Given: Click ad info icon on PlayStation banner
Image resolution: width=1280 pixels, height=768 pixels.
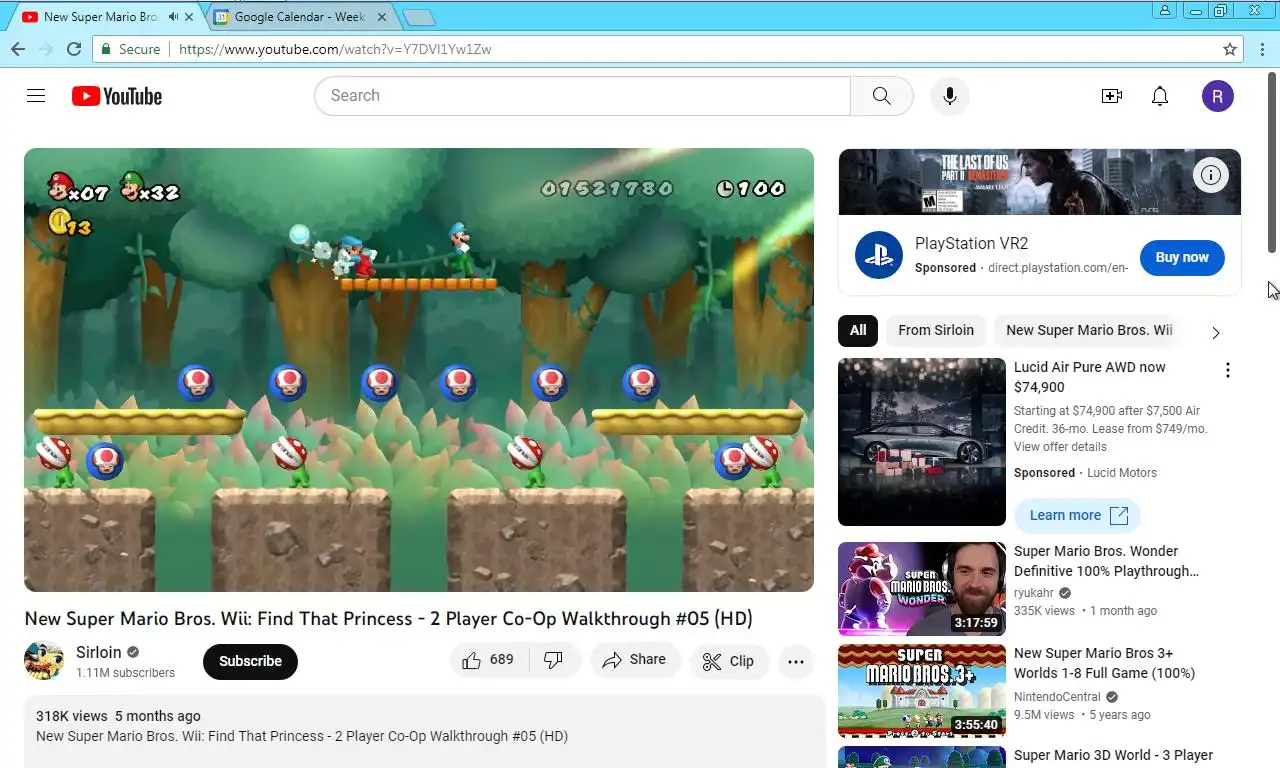Looking at the screenshot, I should (x=1211, y=176).
